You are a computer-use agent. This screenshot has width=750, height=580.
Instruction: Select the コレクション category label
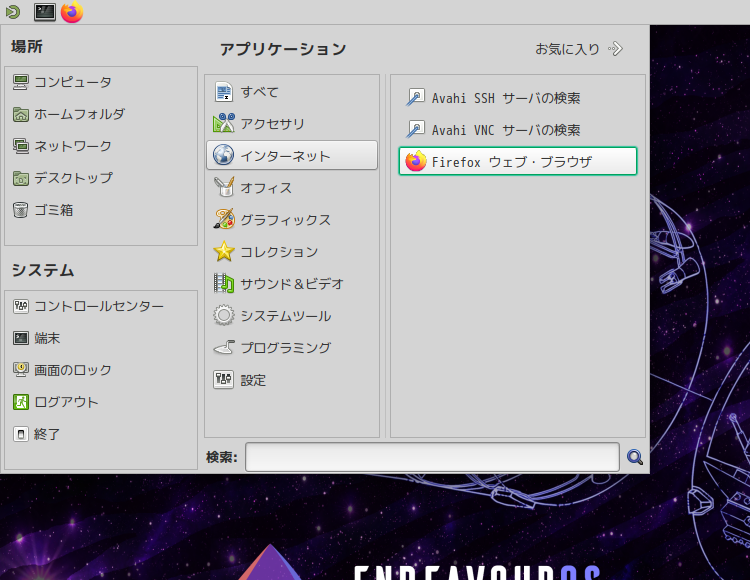pyautogui.click(x=279, y=252)
